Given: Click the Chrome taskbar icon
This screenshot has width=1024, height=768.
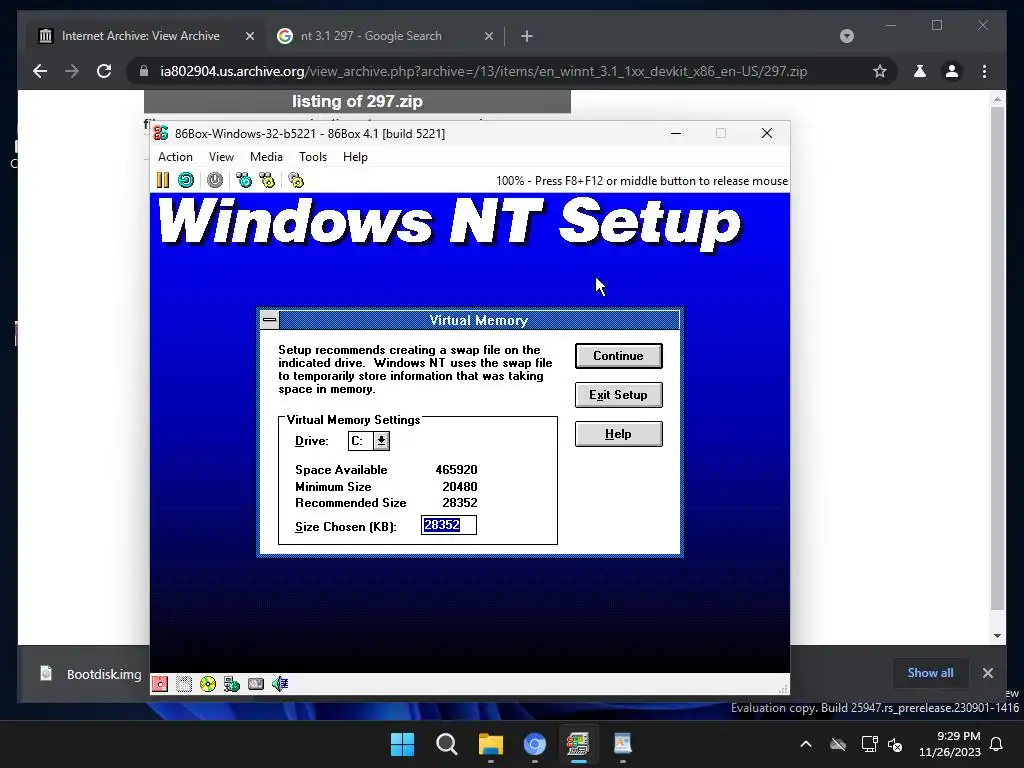Looking at the screenshot, I should pos(535,744).
